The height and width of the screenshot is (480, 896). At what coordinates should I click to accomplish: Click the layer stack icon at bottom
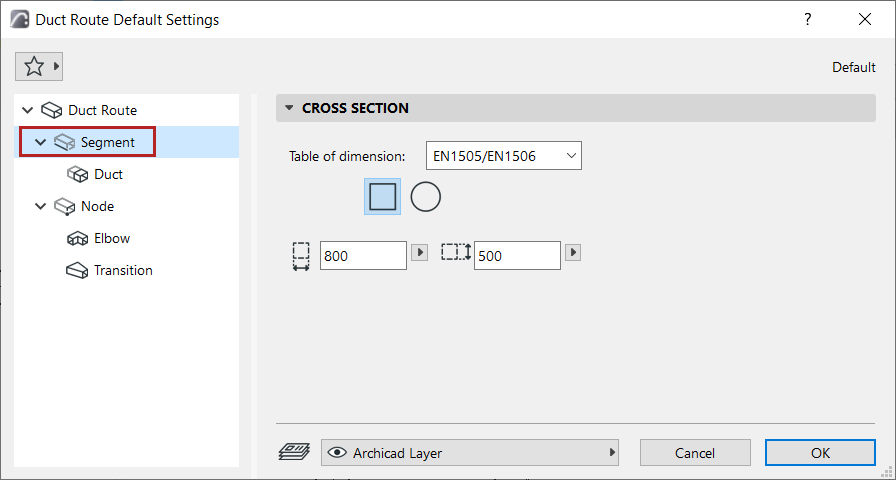(x=292, y=453)
